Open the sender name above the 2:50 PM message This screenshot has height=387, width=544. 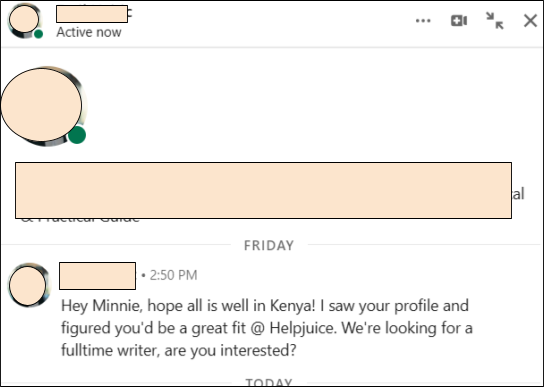[x=97, y=276]
